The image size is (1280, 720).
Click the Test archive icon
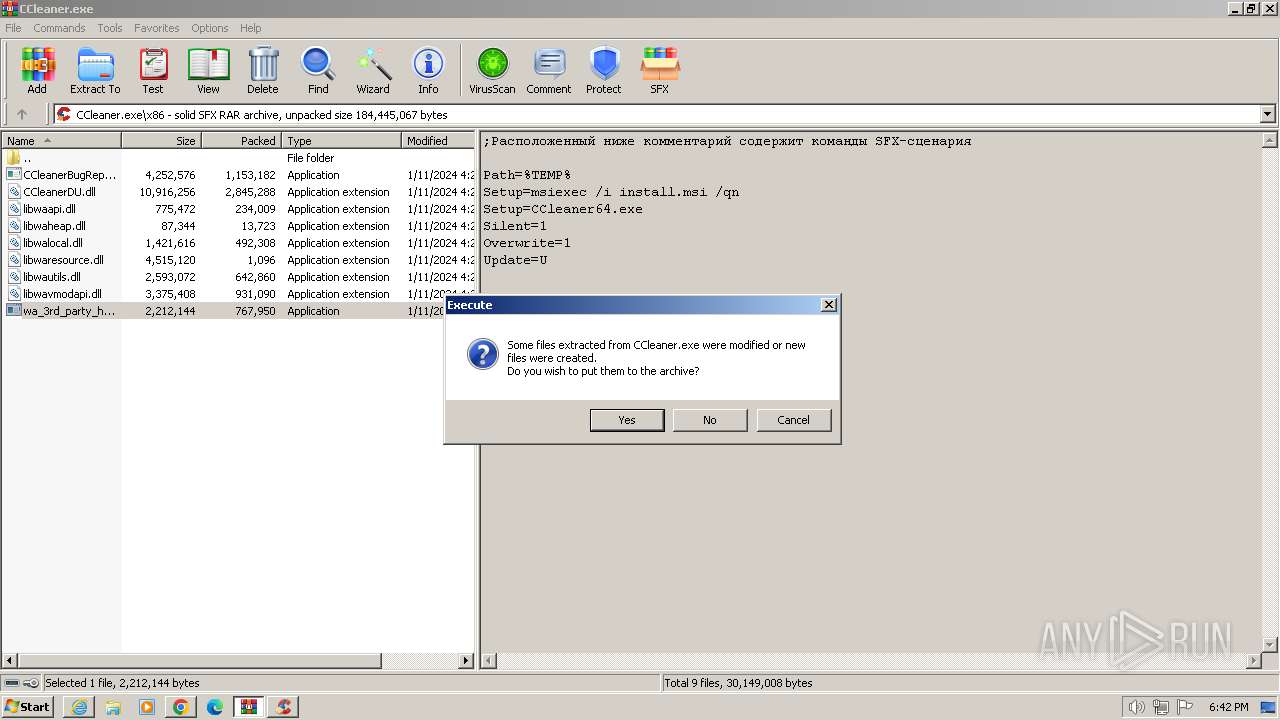coord(153,71)
